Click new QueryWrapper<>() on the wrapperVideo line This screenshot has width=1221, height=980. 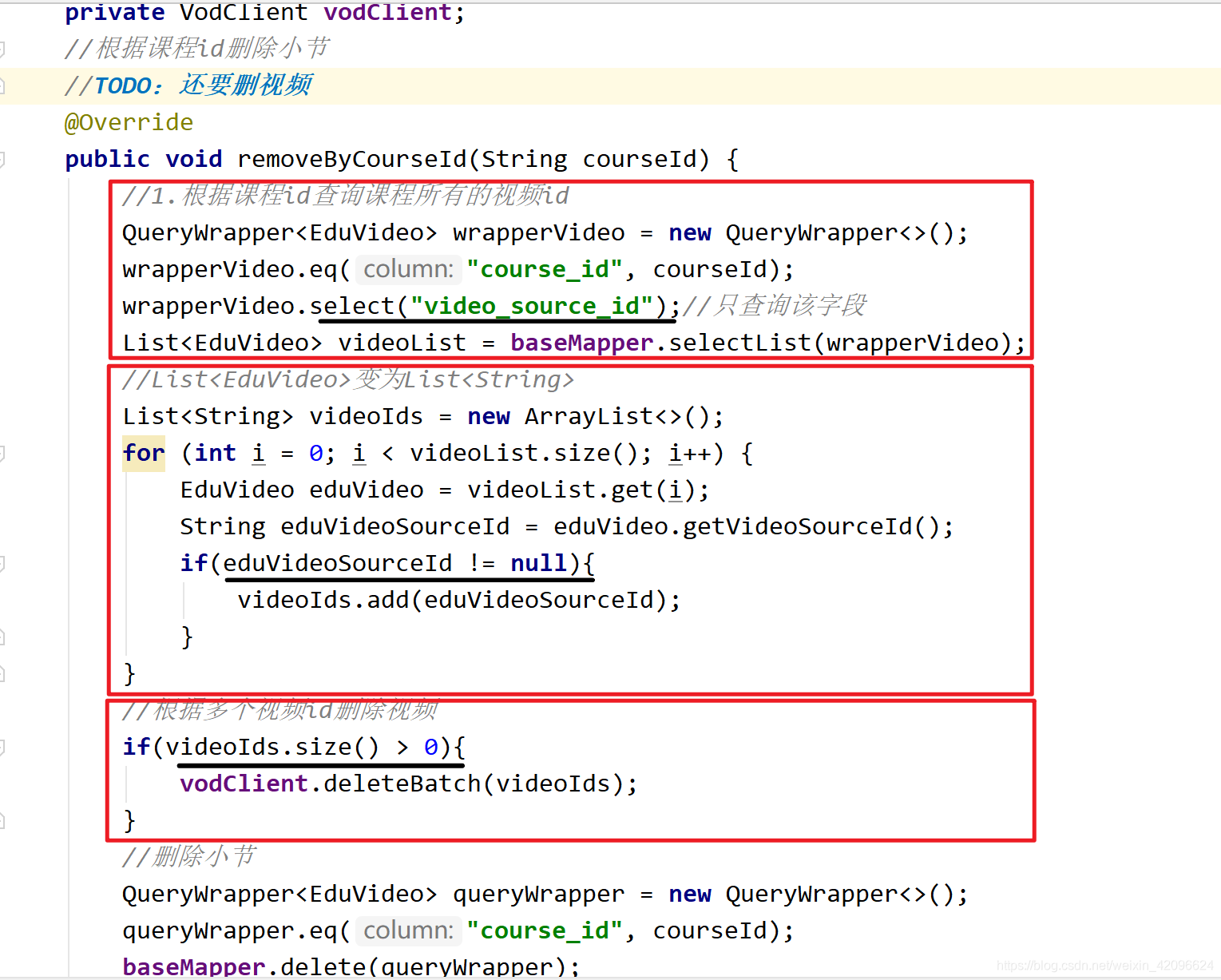pyautogui.click(x=811, y=232)
